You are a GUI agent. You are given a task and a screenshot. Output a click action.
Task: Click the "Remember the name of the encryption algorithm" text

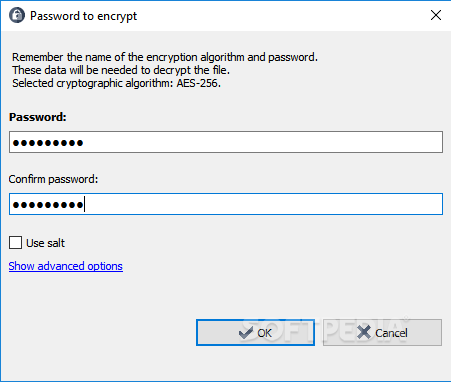click(x=129, y=57)
